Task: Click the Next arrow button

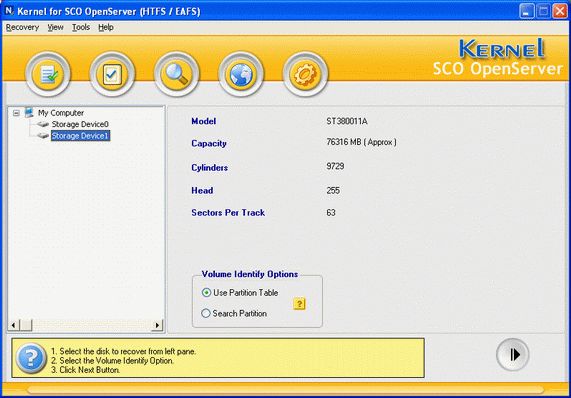Action: point(512,355)
